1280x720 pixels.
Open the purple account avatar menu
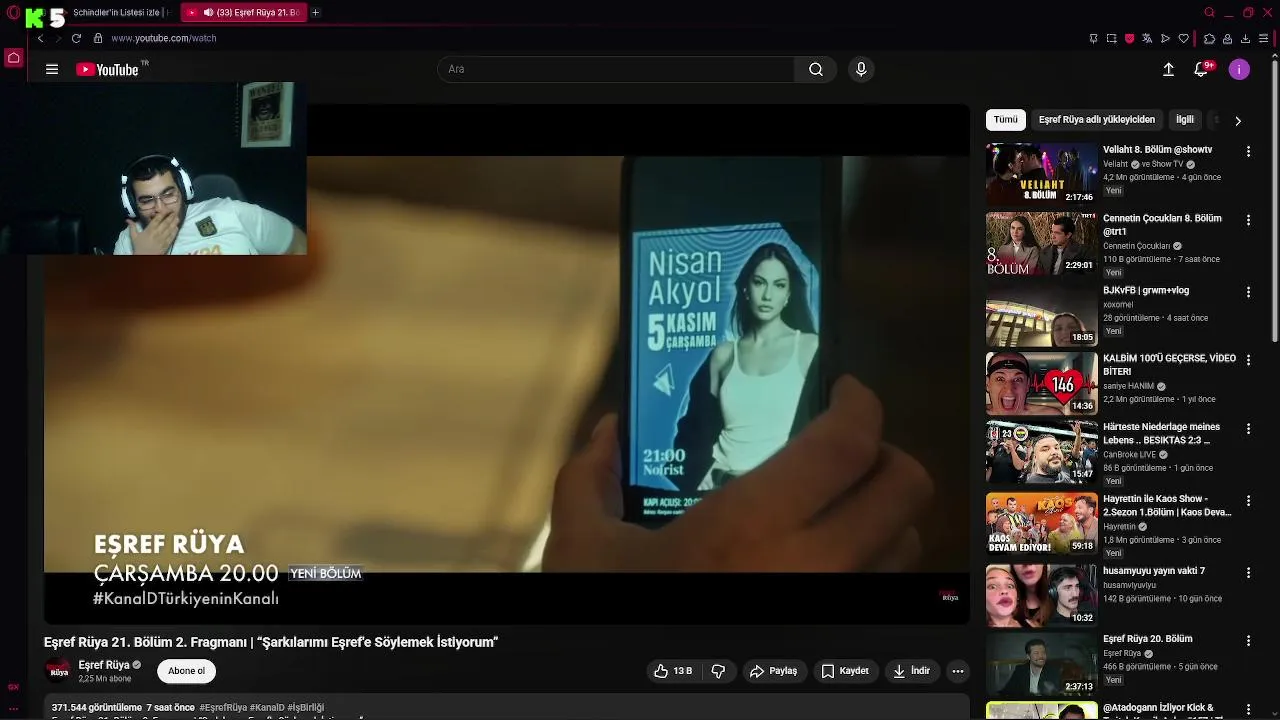coord(1239,69)
